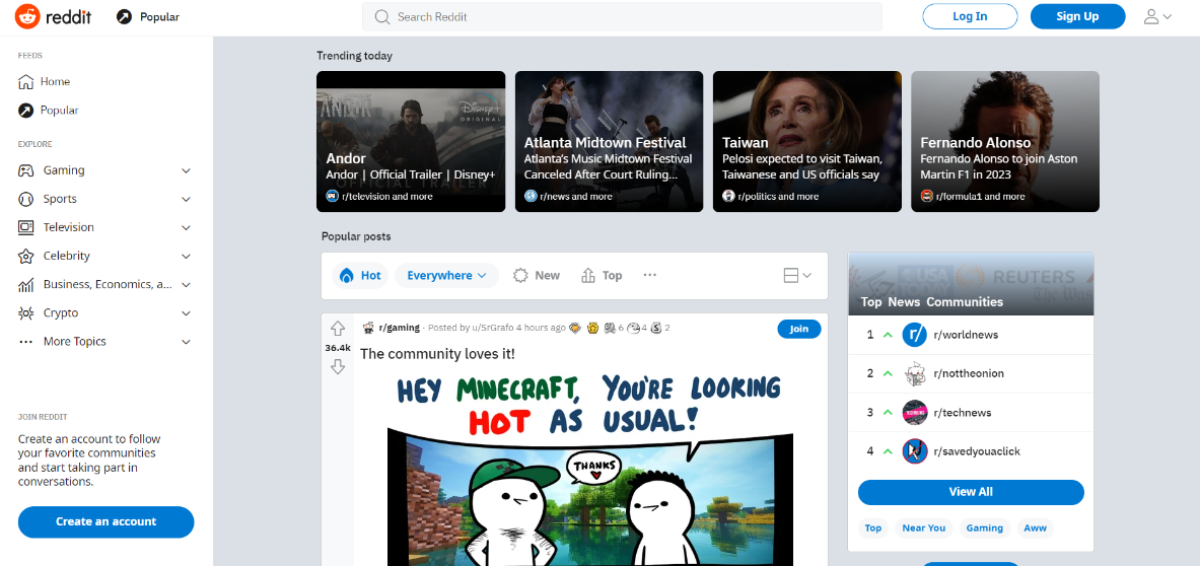
Task: Click the Near You filter chip
Action: (923, 528)
